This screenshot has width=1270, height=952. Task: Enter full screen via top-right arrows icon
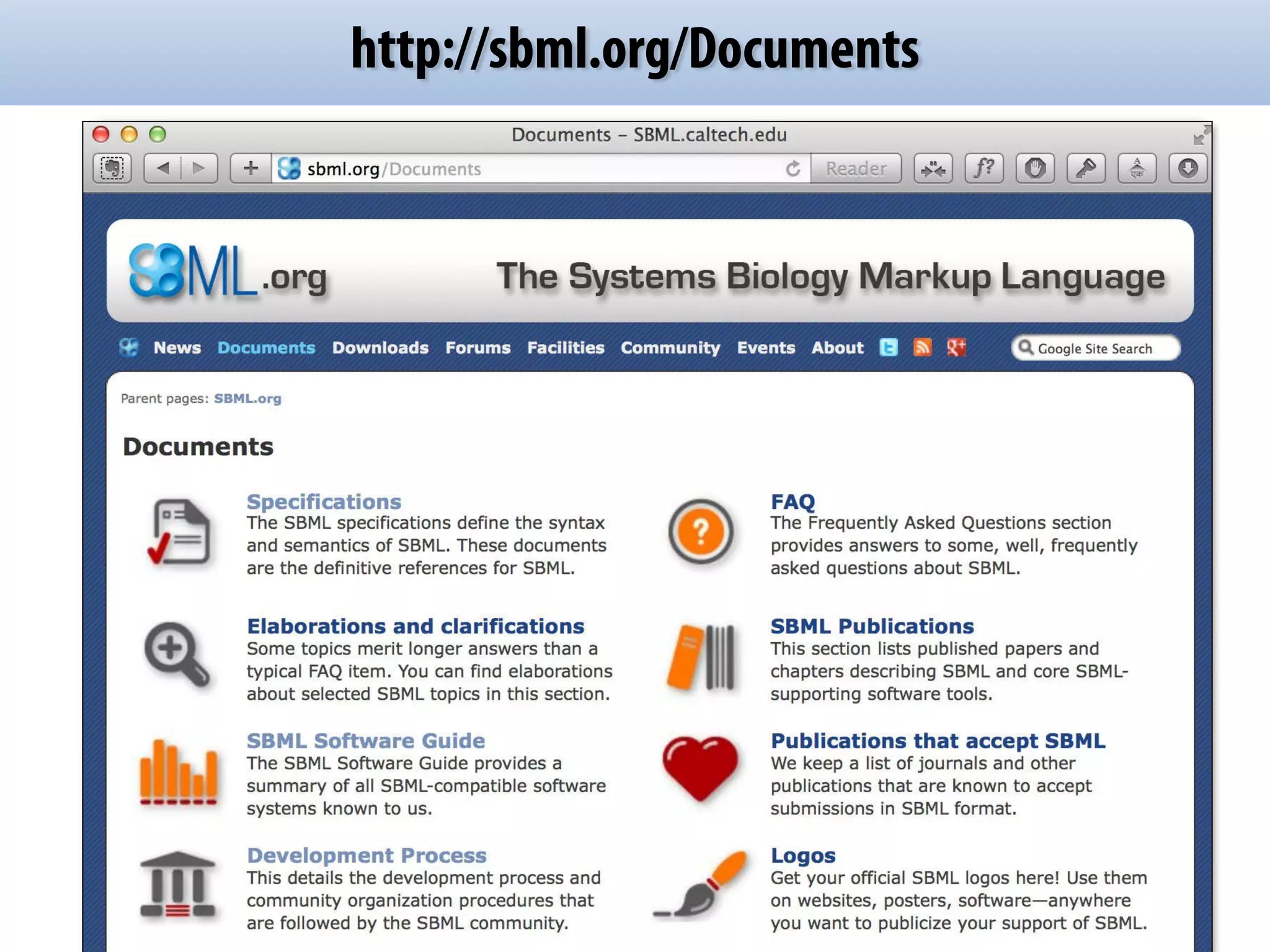tap(1201, 134)
